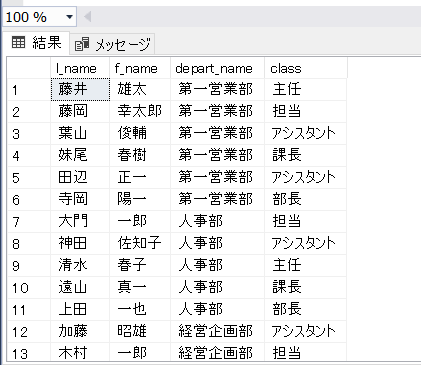Click the cell 木村 in row 13
The image size is (421, 365).
click(x=80, y=352)
